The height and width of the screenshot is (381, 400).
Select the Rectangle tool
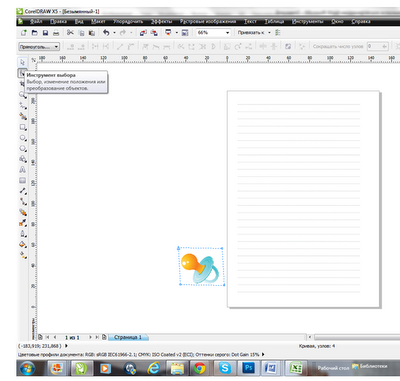pos(22,127)
